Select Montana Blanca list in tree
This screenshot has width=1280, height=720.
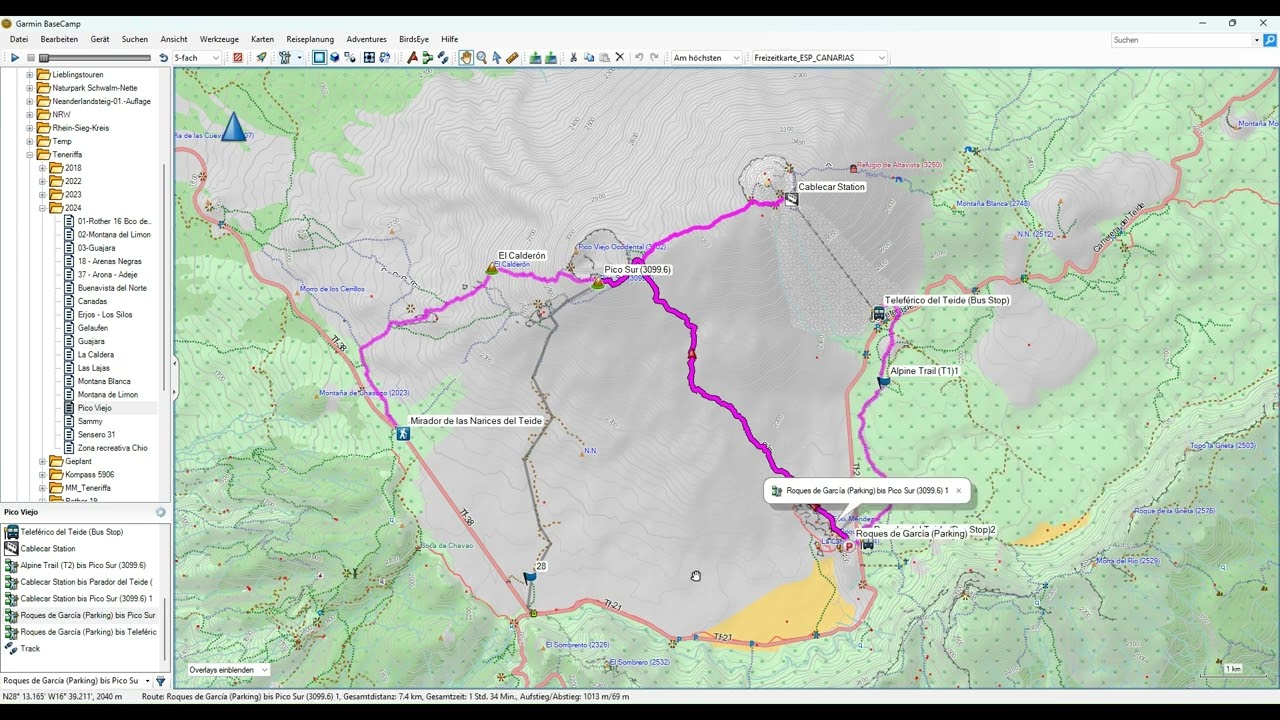point(104,381)
